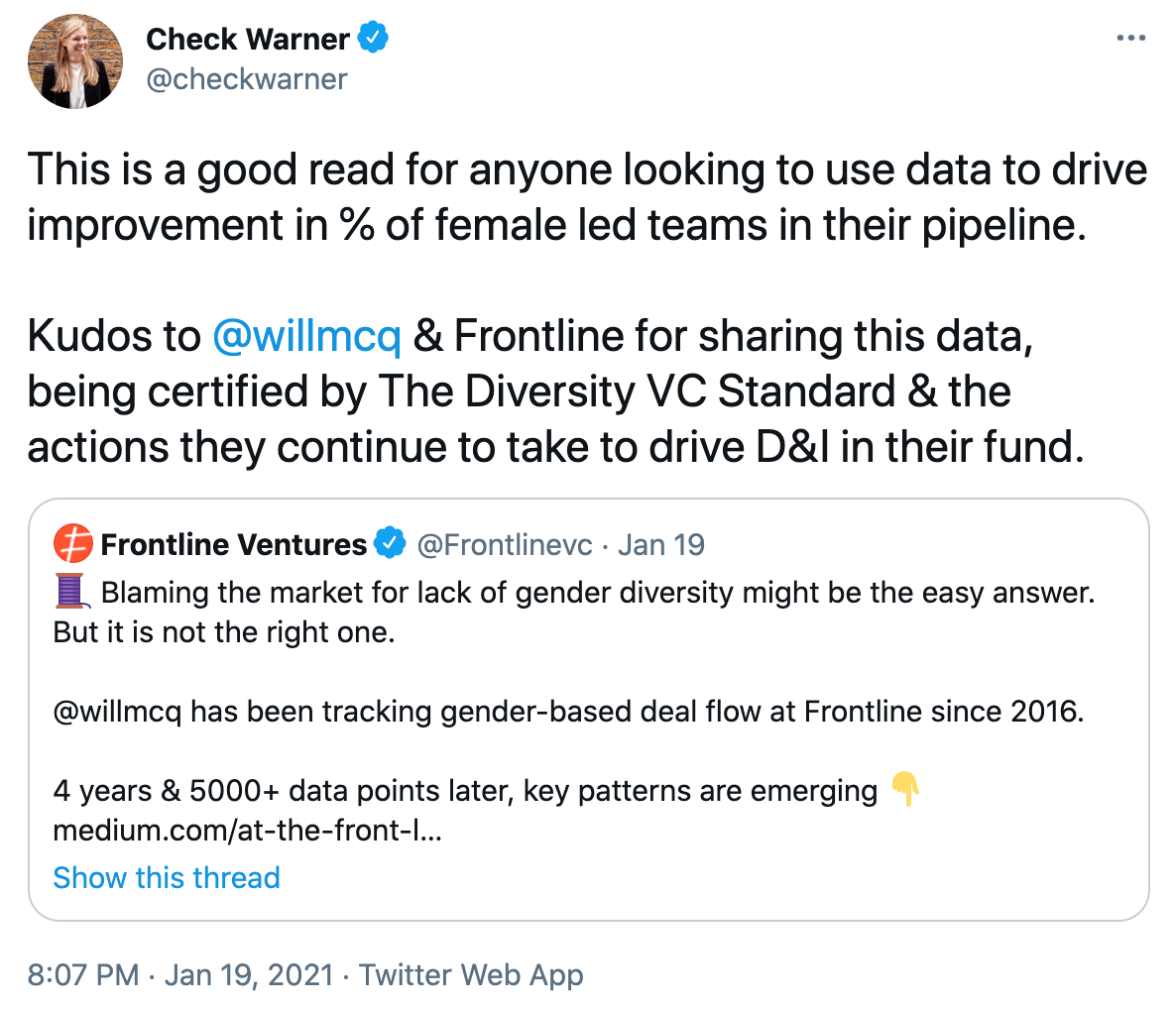Image resolution: width=1176 pixels, height=1009 pixels.
Task: Open the medium.com/at-the-front-l... link
Action: [x=248, y=831]
